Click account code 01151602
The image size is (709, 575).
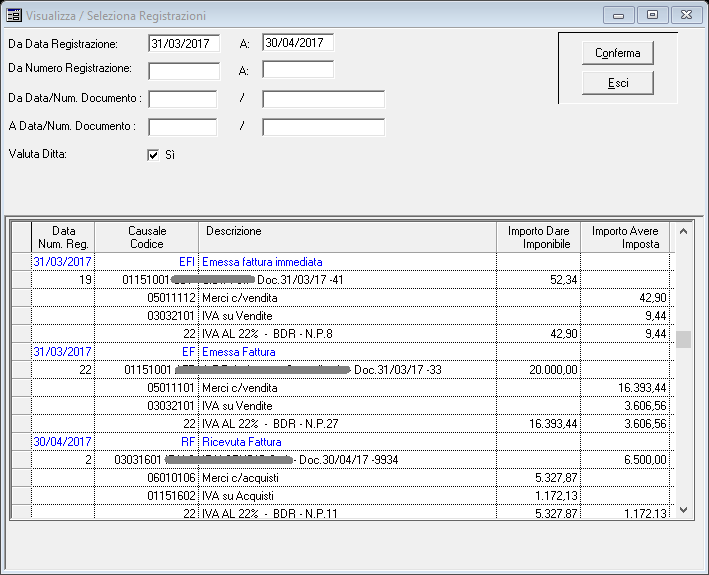click(x=171, y=496)
